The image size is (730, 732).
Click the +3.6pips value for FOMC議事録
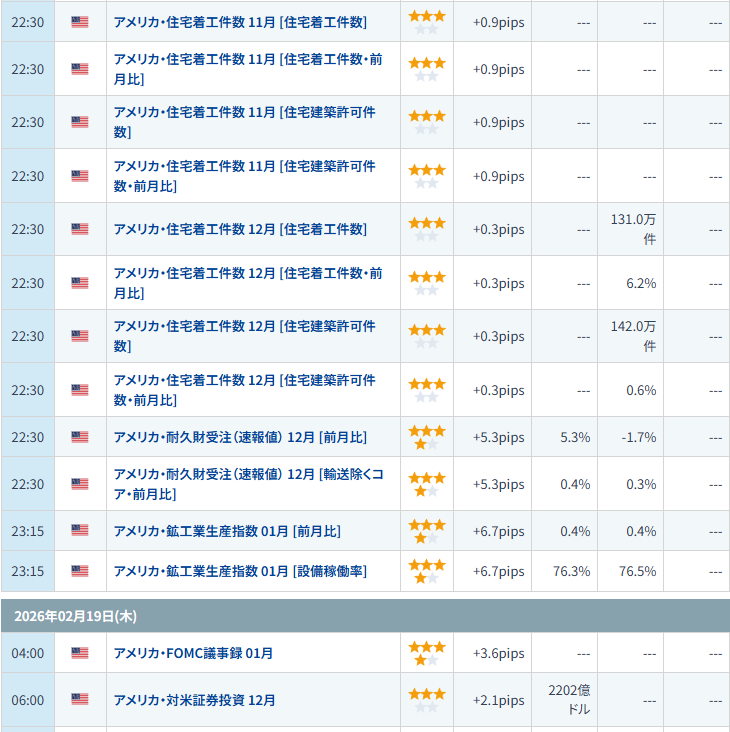[498, 653]
